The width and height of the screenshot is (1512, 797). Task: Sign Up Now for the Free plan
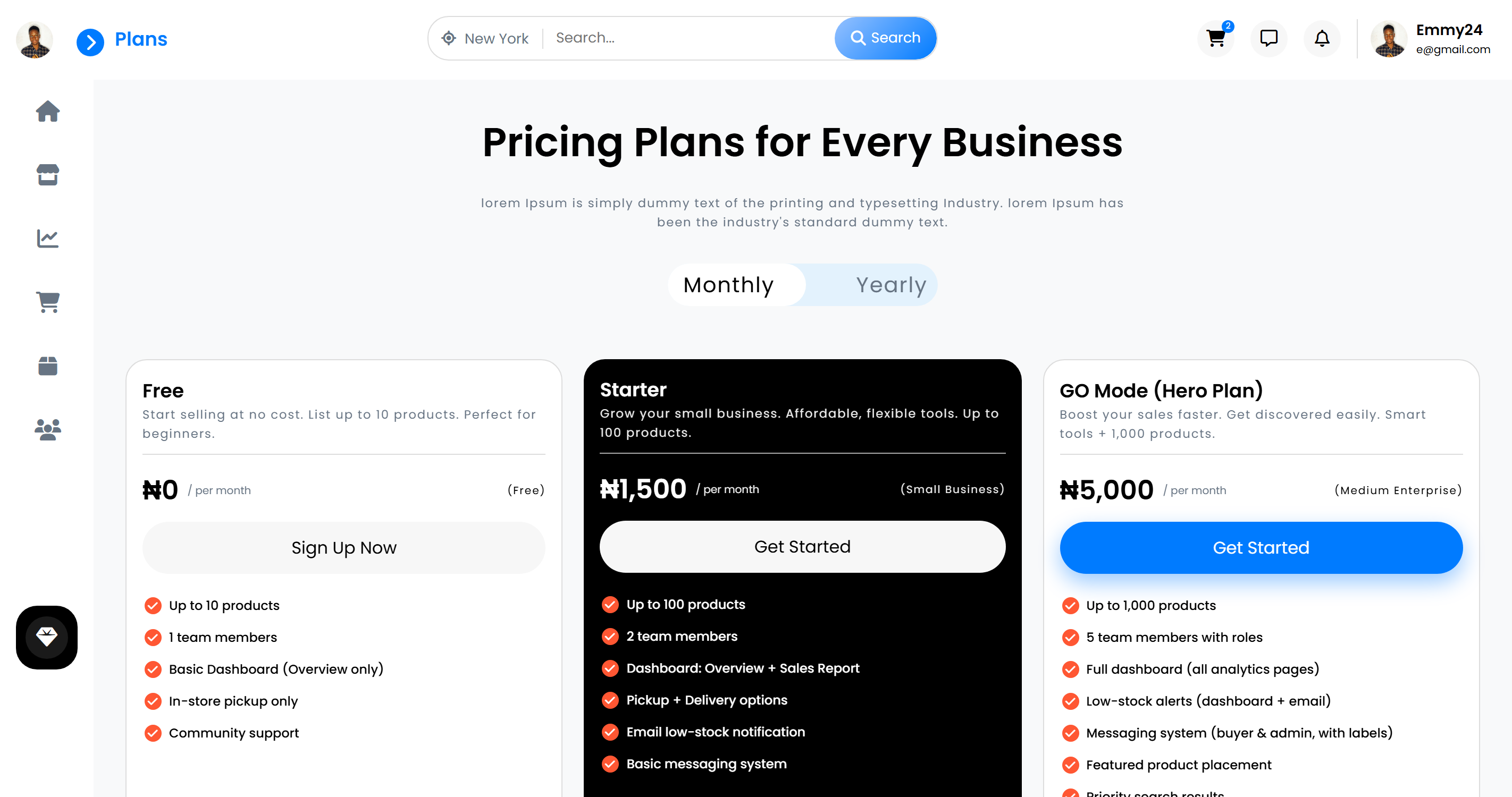(x=343, y=547)
